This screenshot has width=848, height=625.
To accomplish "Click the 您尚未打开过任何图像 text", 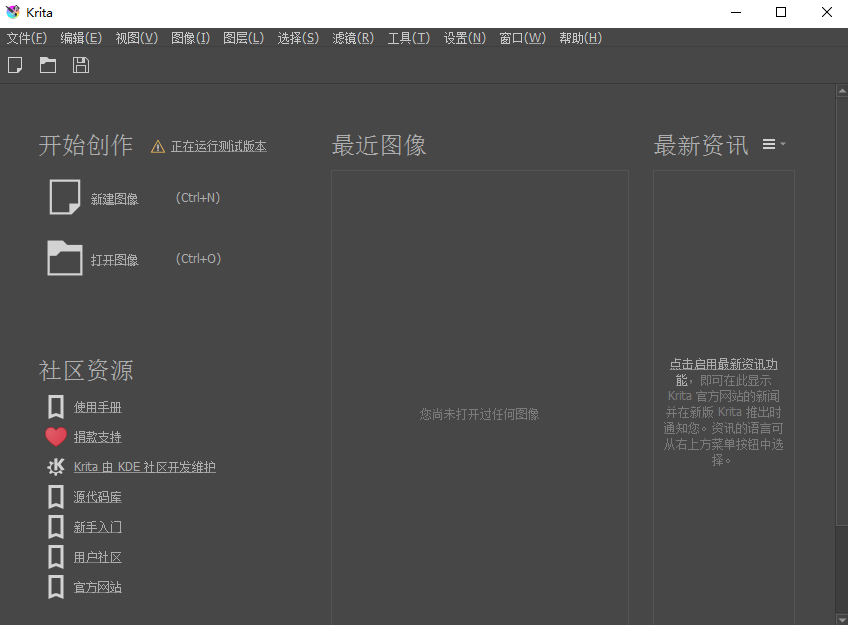I will coord(479,414).
